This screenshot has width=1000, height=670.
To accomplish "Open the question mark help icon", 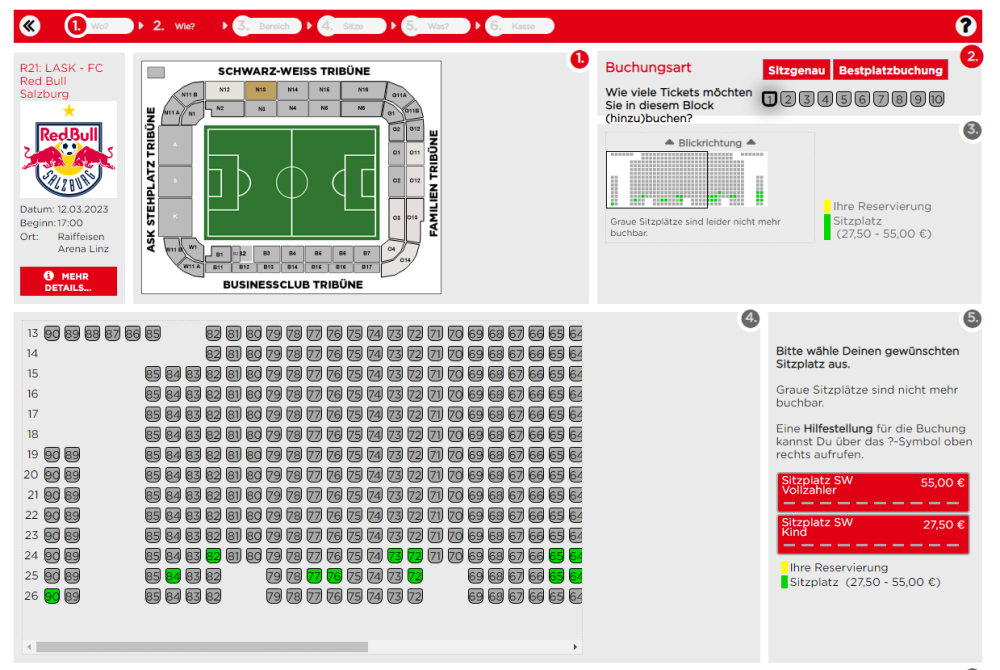I will [x=966, y=26].
